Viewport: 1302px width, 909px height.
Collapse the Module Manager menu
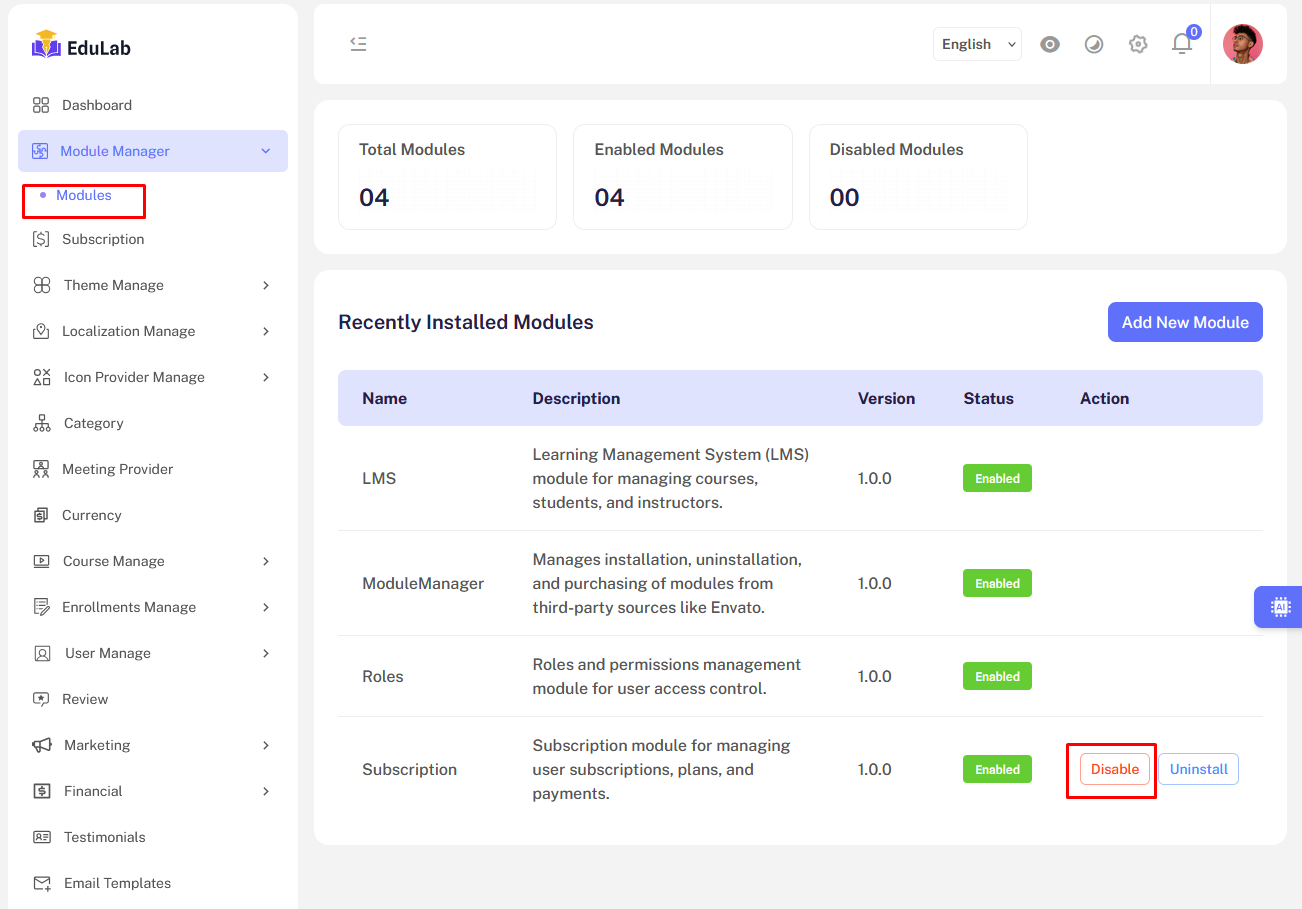[265, 151]
